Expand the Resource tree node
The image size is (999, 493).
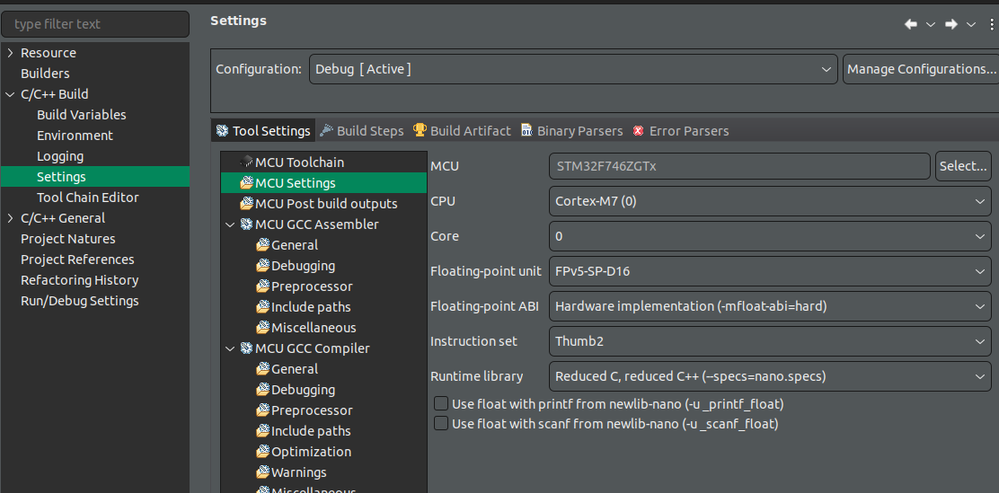(10, 53)
